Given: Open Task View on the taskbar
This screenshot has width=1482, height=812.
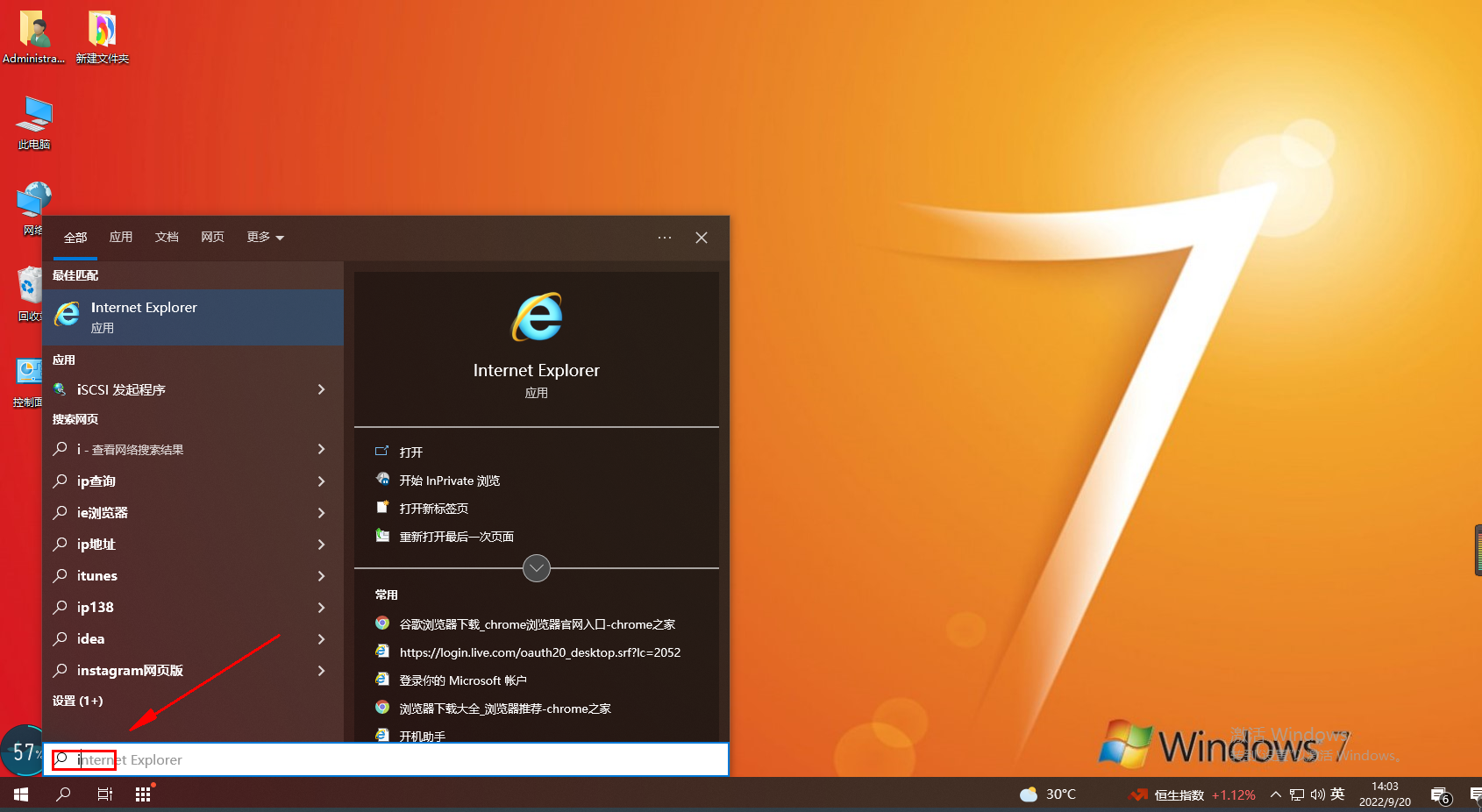Looking at the screenshot, I should point(104,794).
